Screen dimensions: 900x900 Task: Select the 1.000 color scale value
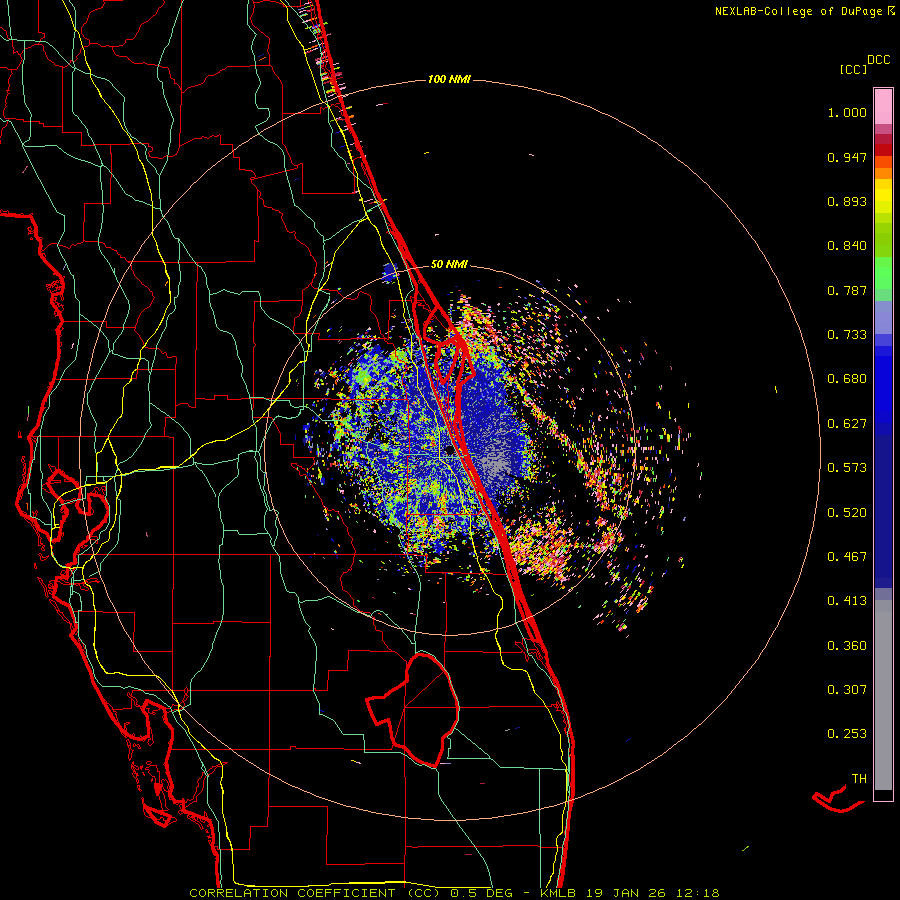[847, 112]
